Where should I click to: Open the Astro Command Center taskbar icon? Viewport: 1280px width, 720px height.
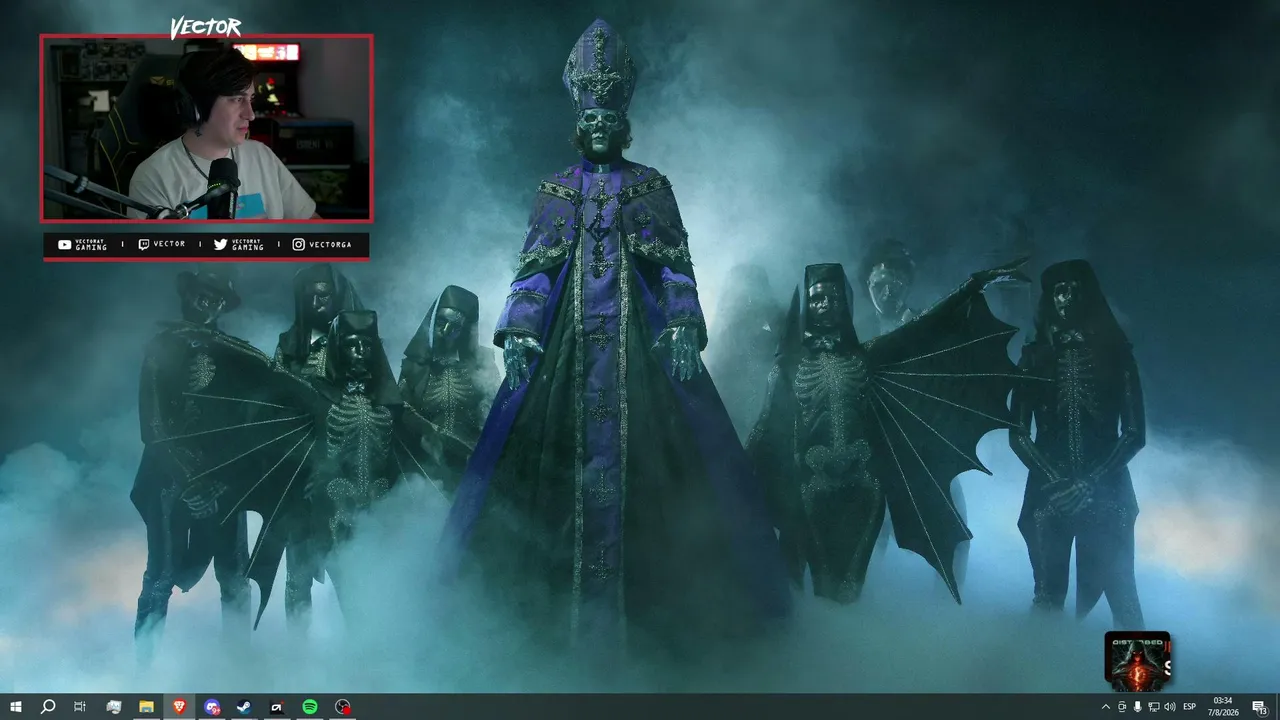tap(277, 707)
